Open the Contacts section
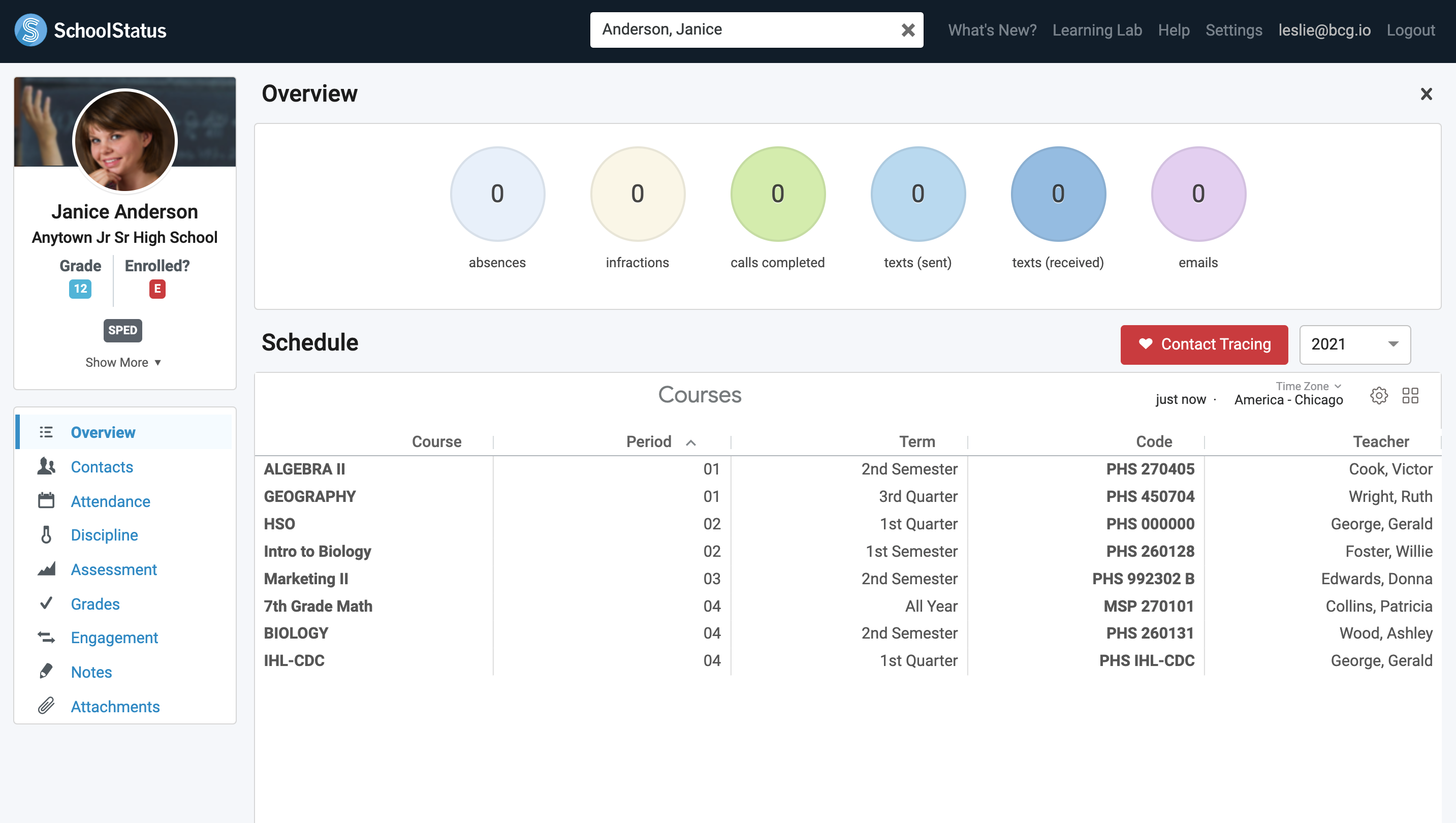The image size is (1456, 823). (102, 467)
